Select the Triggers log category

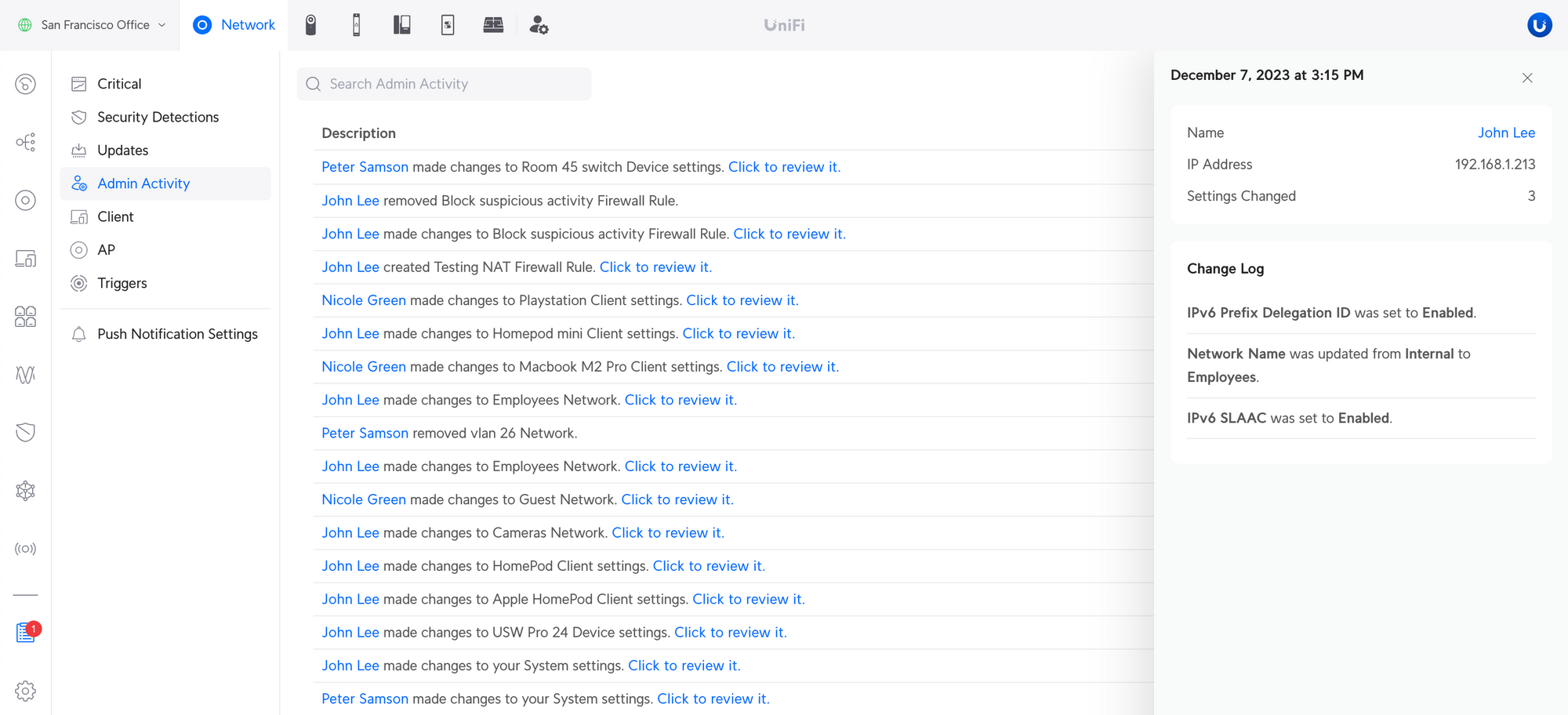pyautogui.click(x=122, y=283)
